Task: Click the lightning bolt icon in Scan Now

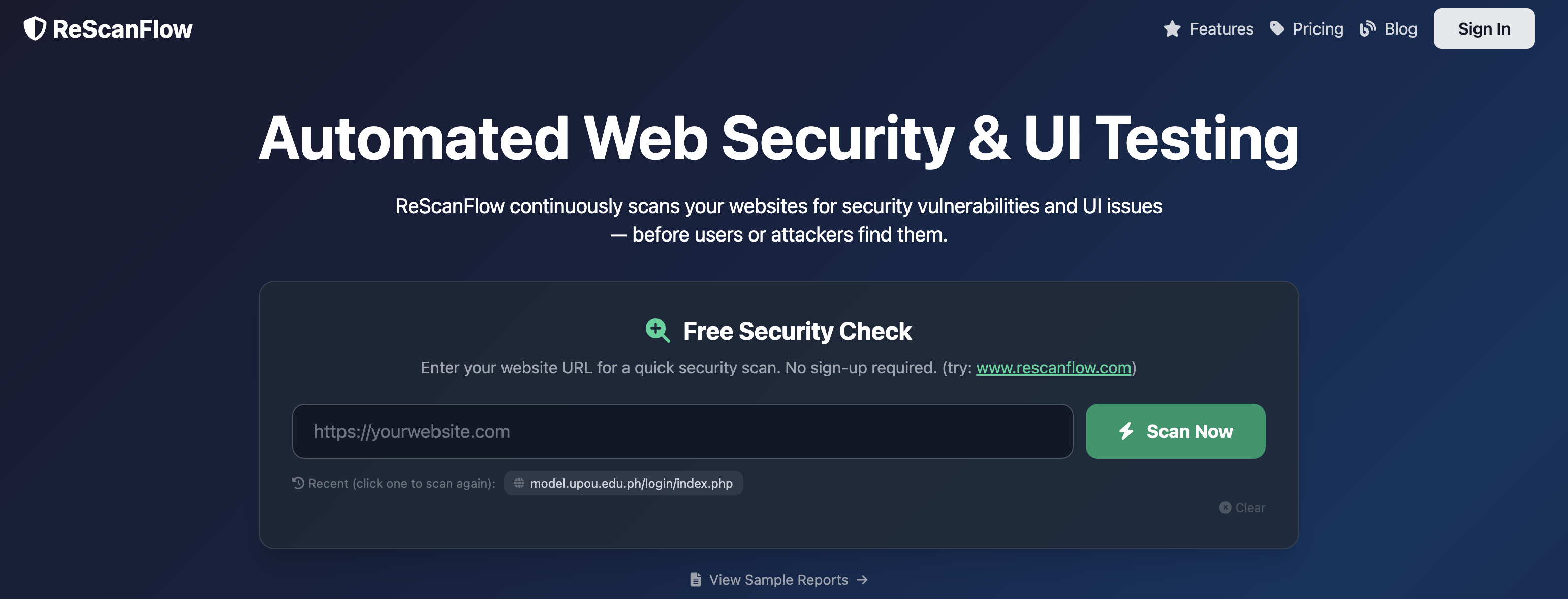Action: (1126, 431)
